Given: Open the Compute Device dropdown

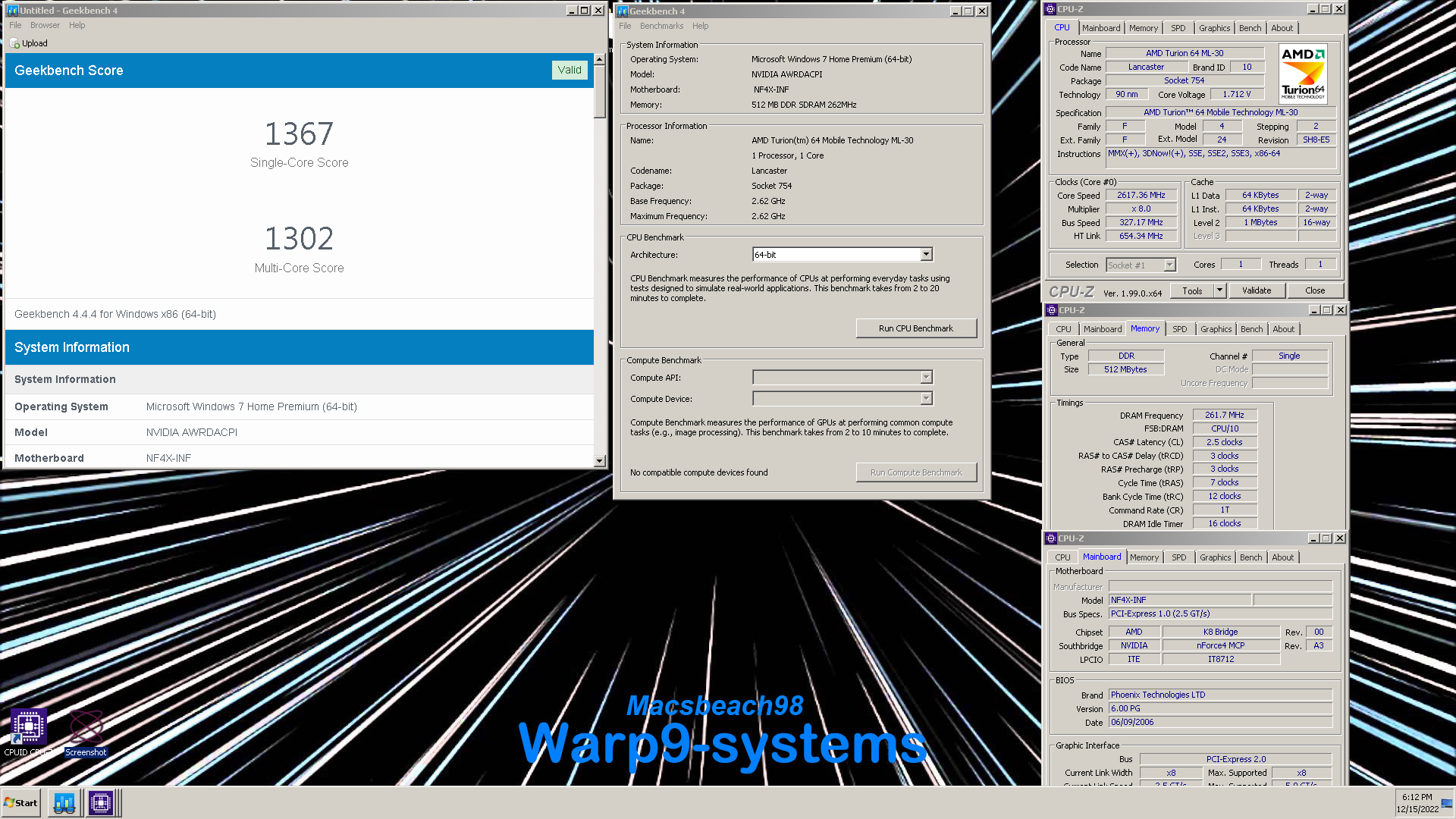Looking at the screenshot, I should click(926, 399).
